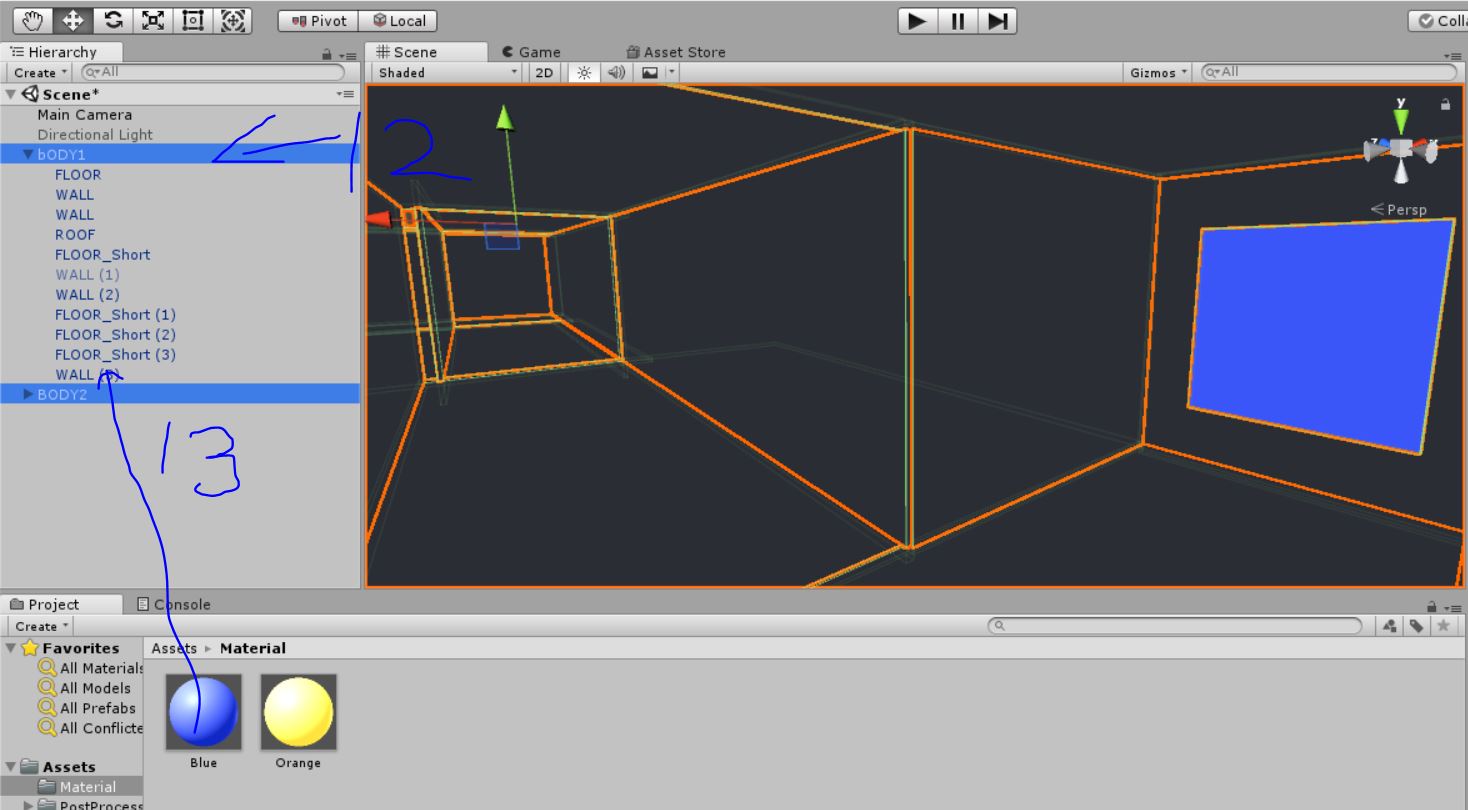1468x810 pixels.
Task: Select the FLOOR object
Action: coord(78,174)
